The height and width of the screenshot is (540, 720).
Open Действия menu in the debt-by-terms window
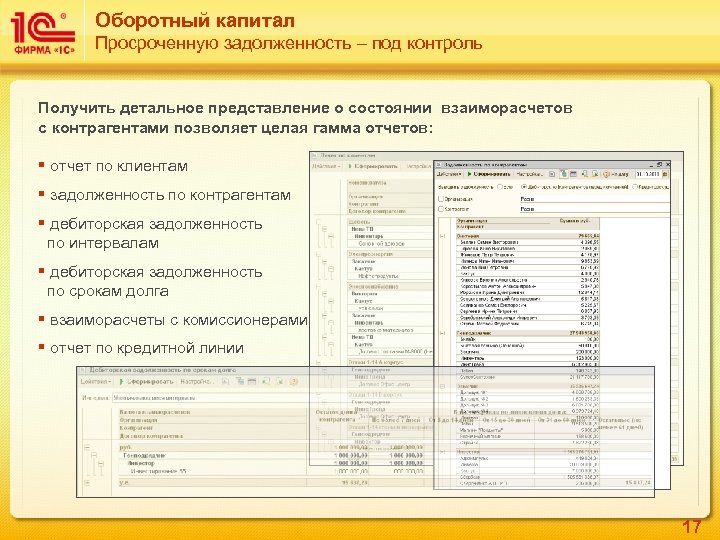(96, 382)
